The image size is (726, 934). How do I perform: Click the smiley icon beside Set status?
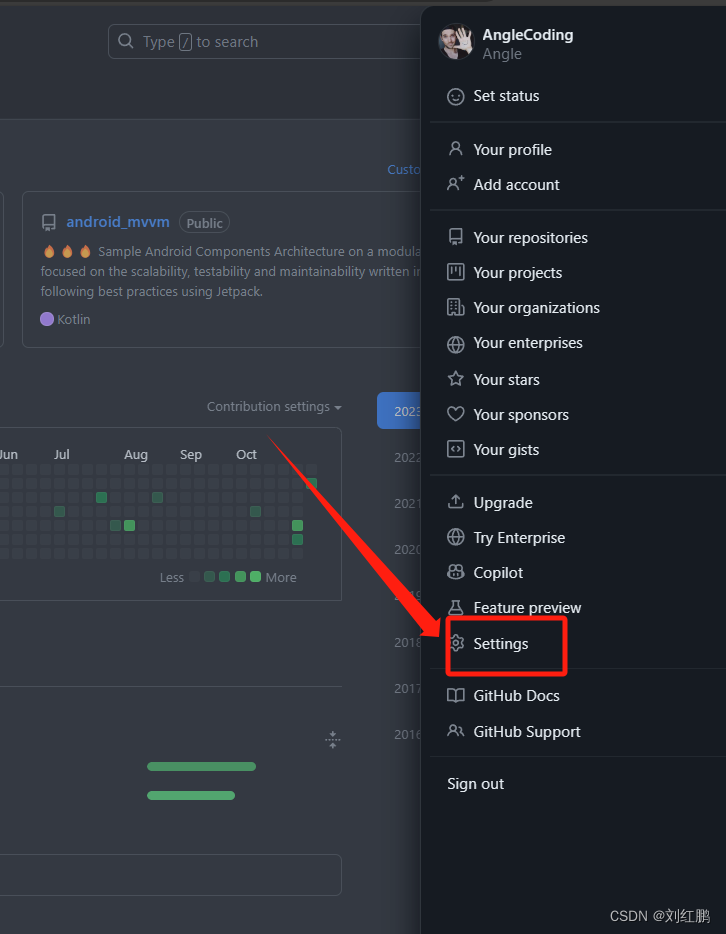click(456, 96)
